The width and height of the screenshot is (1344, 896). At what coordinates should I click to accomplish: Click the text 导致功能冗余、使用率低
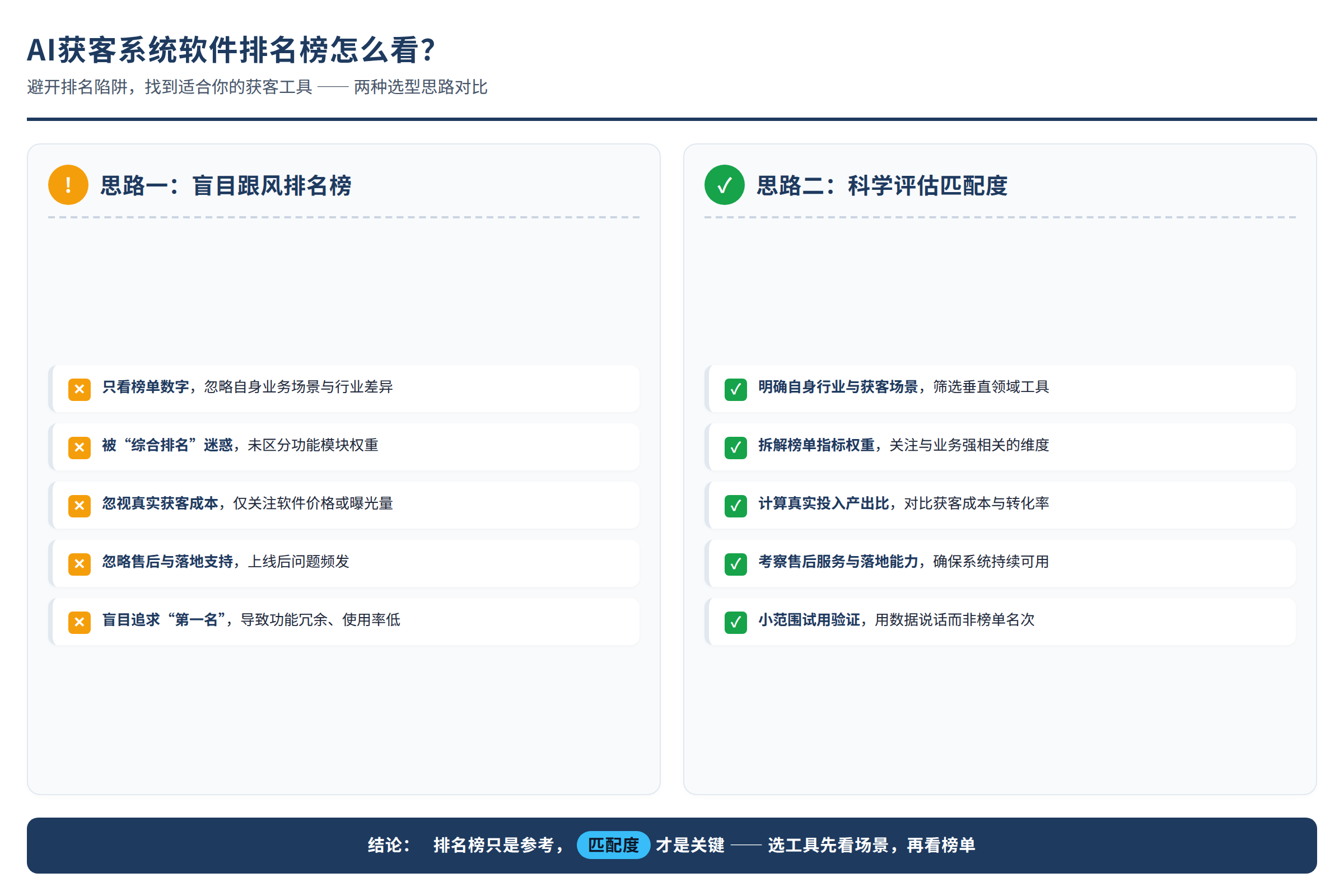tap(320, 620)
